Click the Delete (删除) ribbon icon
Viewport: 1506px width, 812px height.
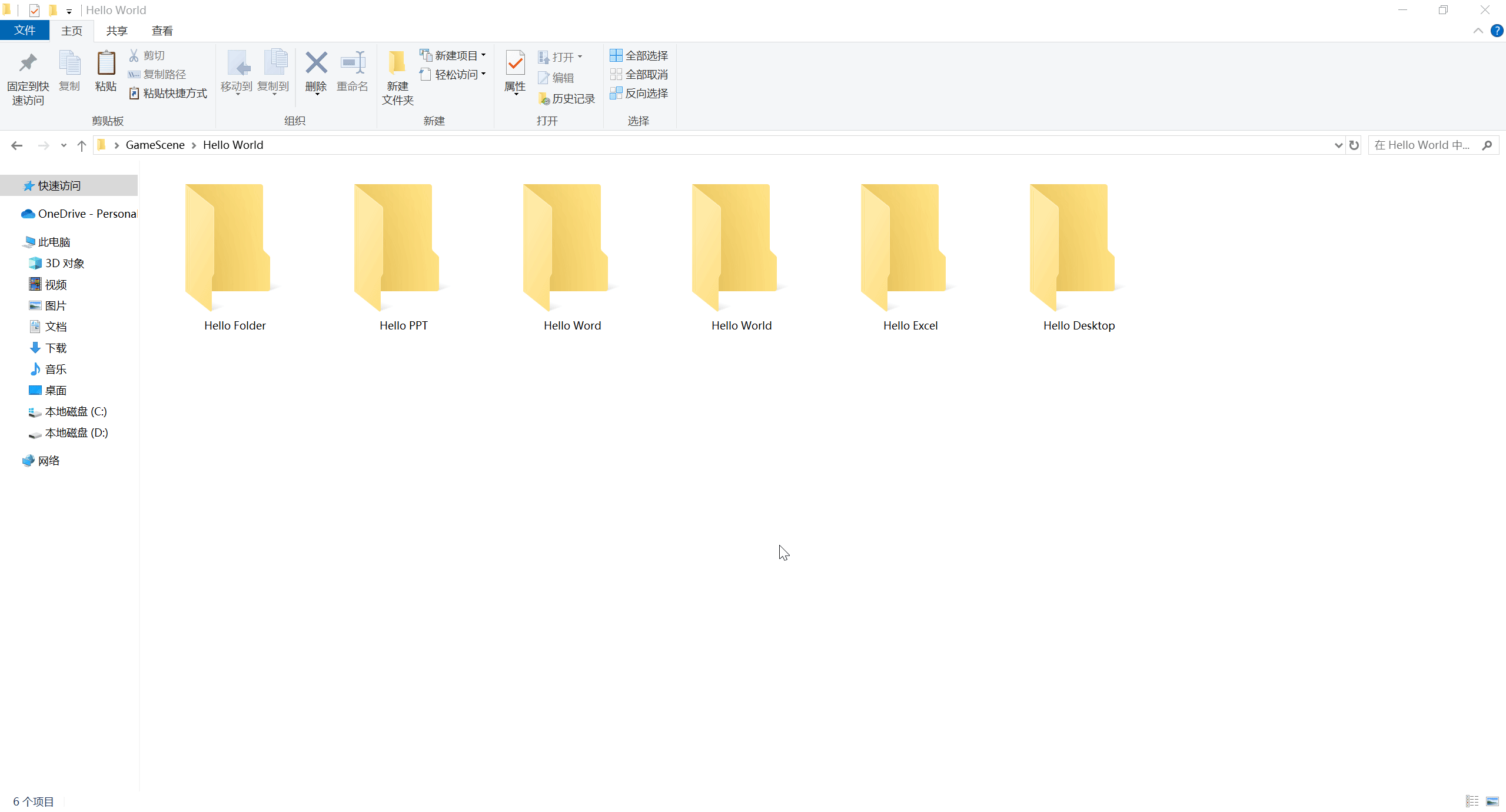coord(316,64)
